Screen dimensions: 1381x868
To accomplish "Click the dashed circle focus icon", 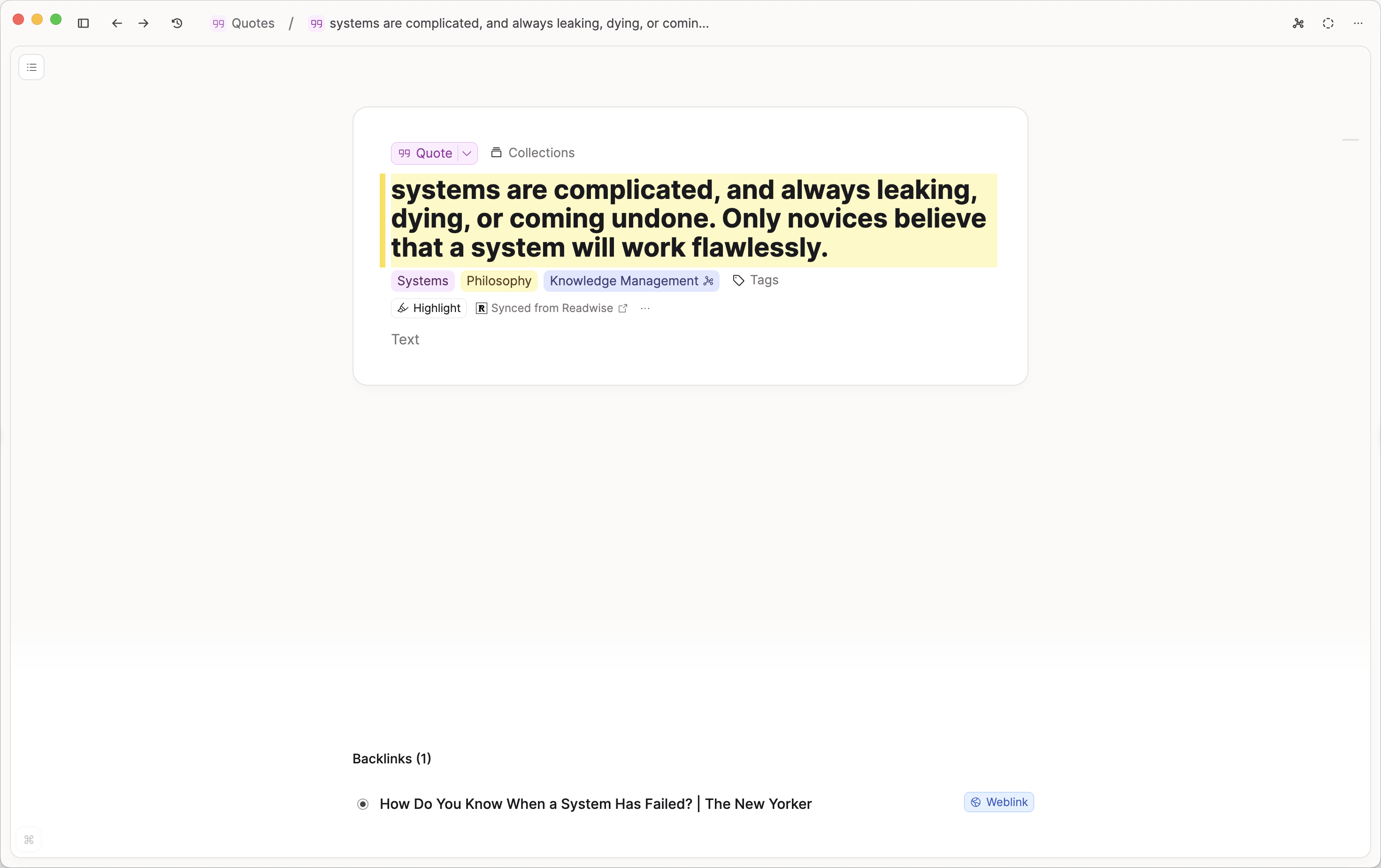I will [1327, 23].
